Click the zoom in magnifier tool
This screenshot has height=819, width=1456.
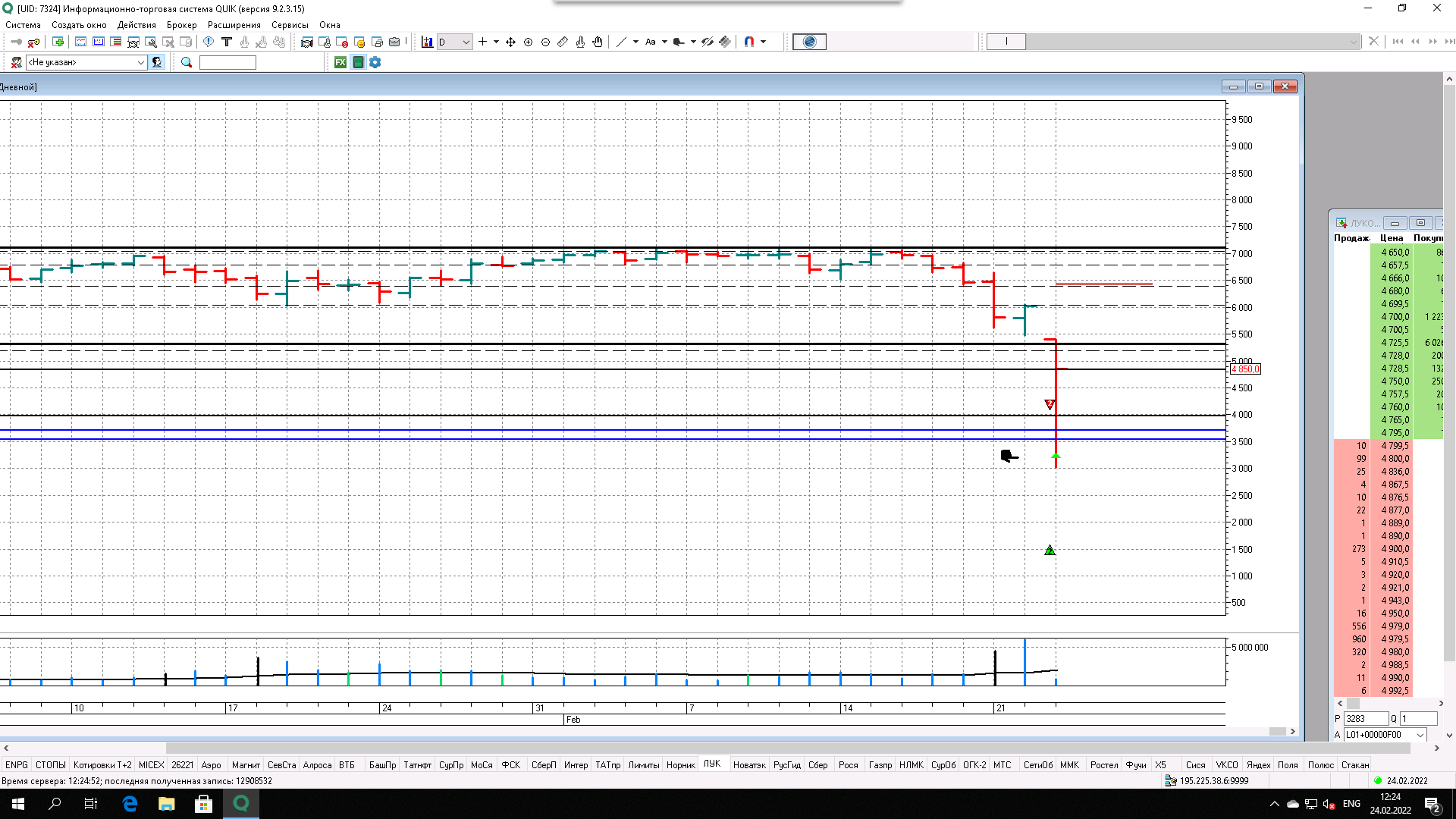click(x=529, y=42)
